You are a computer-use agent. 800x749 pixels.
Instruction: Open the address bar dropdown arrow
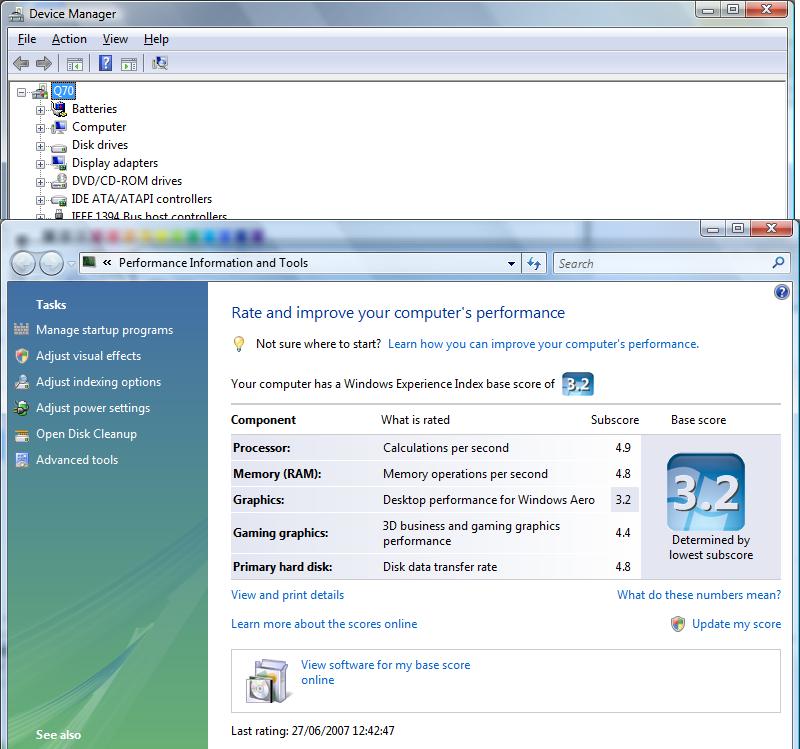(x=511, y=264)
